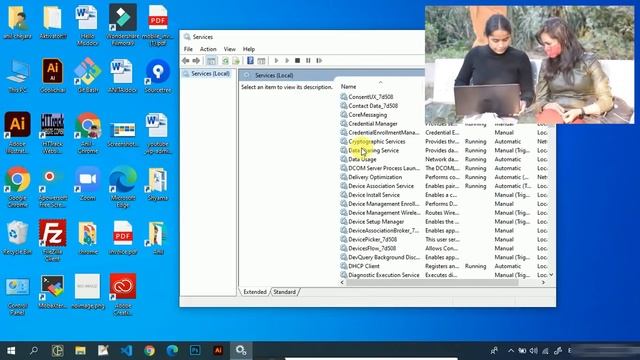
Task: Open the Action menu in Services
Action: pyautogui.click(x=208, y=49)
